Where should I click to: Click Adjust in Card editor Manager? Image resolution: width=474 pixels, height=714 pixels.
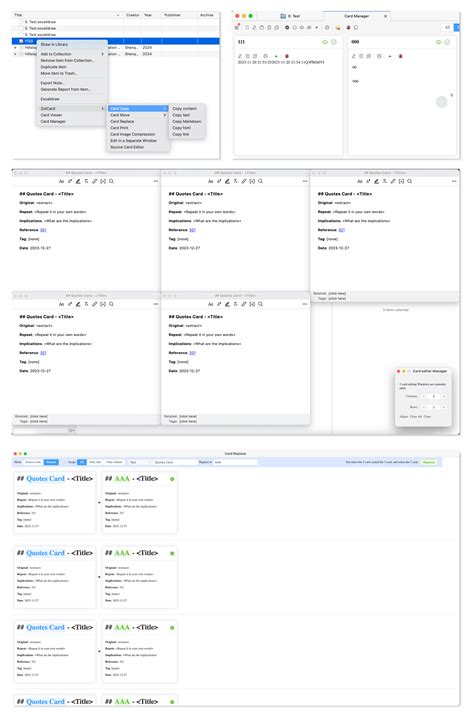coord(403,417)
